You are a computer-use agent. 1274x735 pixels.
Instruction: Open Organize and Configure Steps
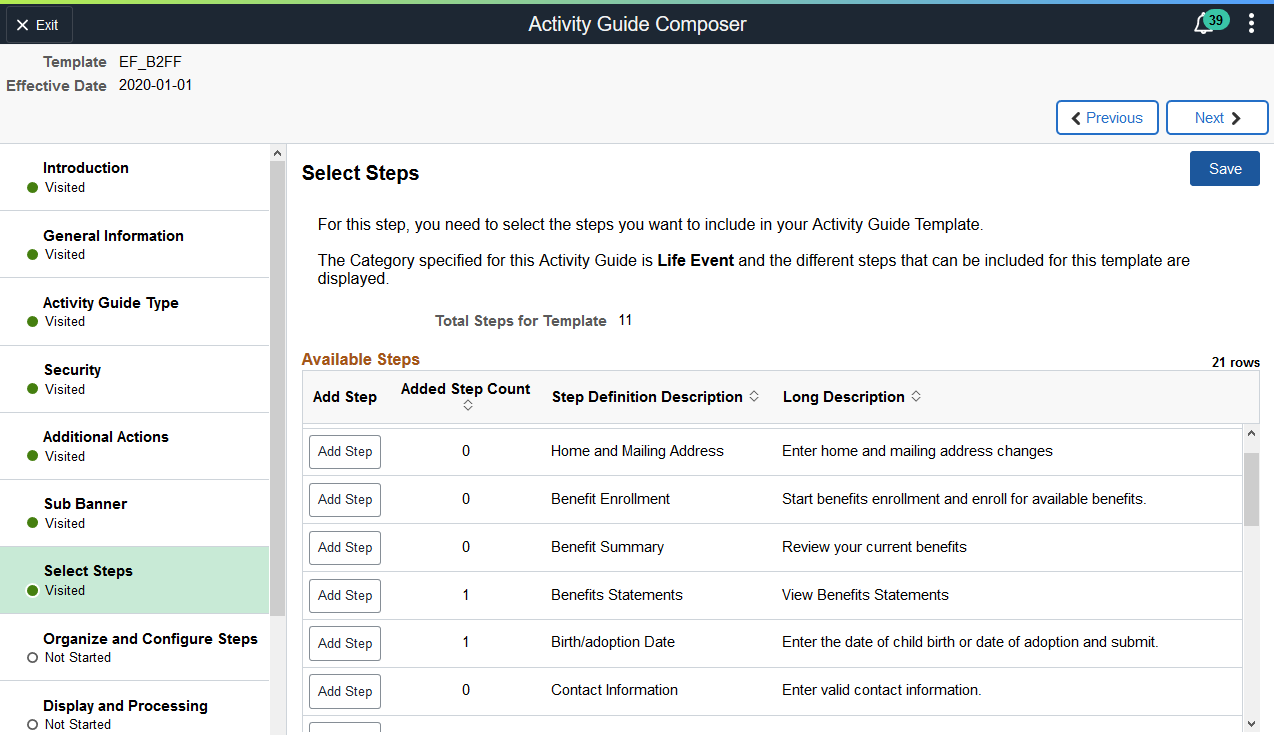135,647
